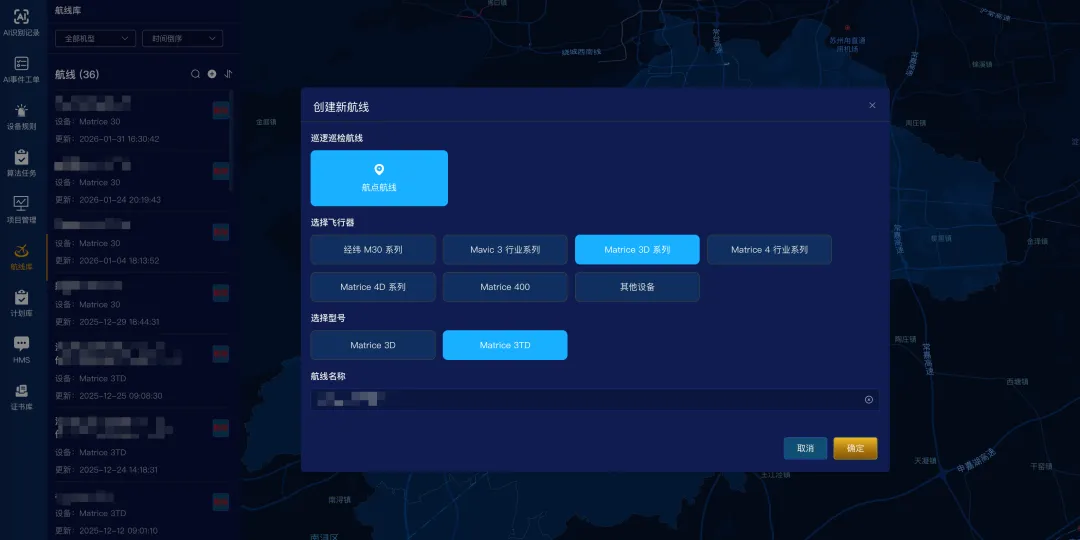
Task: Select the 航点航线 route type card
Action: tap(379, 178)
